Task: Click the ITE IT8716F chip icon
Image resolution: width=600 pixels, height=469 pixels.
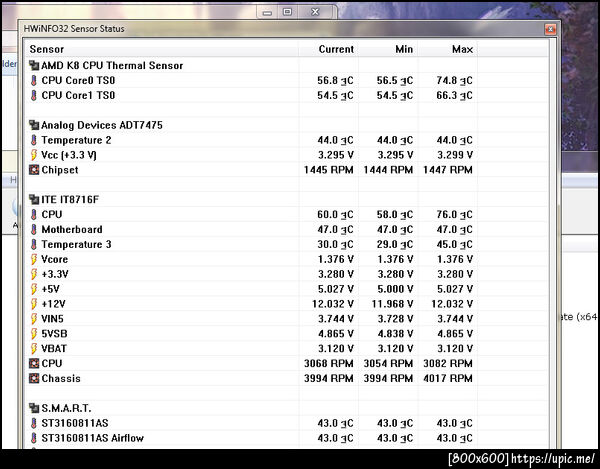Action: (34, 200)
